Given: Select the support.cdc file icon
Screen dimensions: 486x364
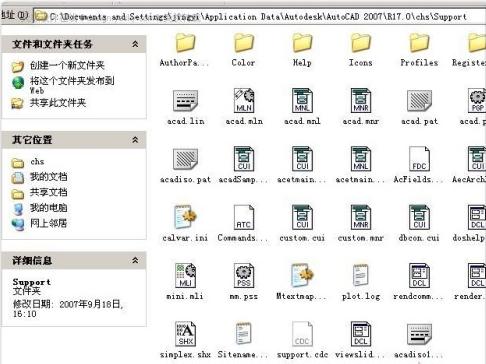Looking at the screenshot, I should (x=302, y=334).
